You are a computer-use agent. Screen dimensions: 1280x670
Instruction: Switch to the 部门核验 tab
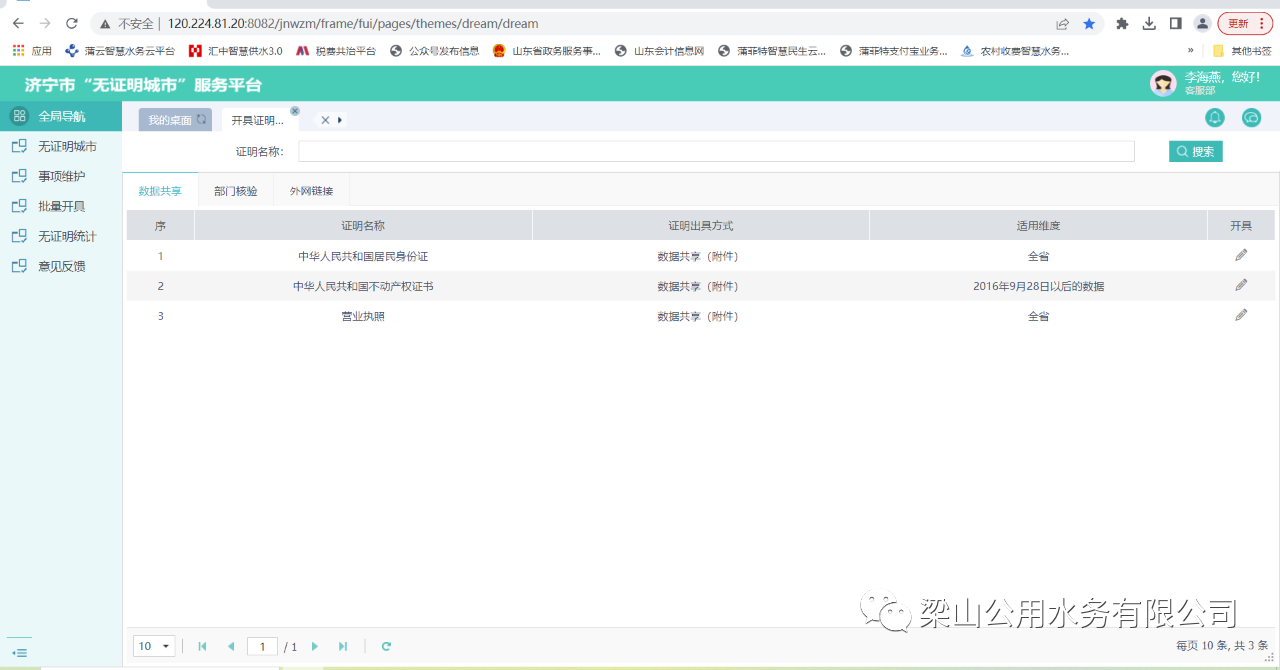pos(236,191)
